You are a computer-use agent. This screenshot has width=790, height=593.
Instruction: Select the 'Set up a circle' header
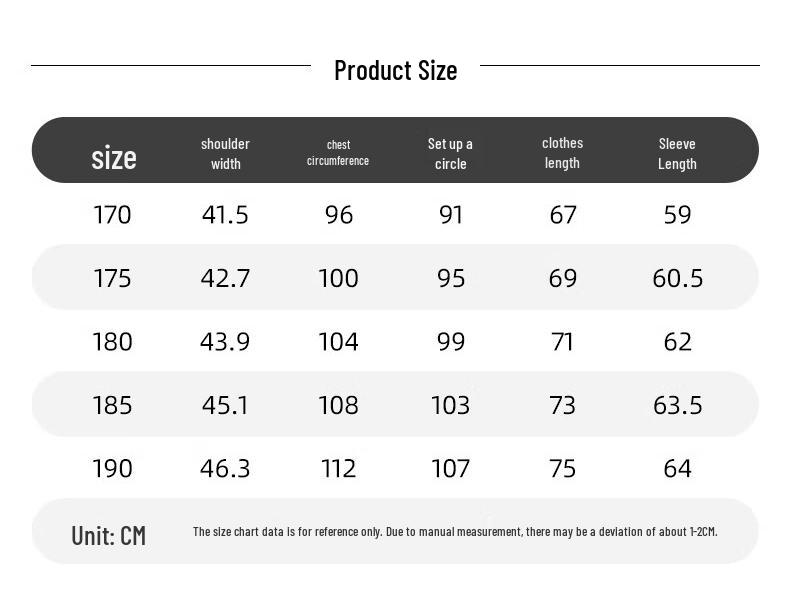(450, 153)
